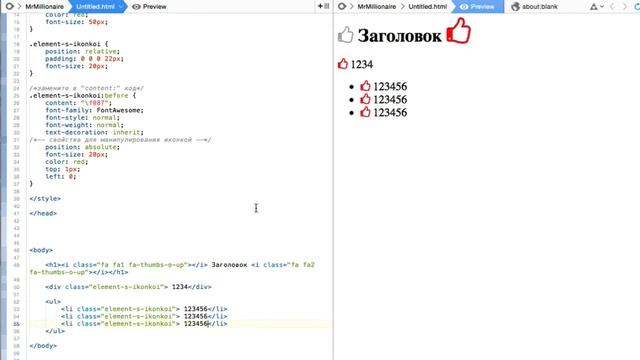The width and height of the screenshot is (640, 360).
Task: Click the large red thumbs-up icon after Заголовок
Action: 458,30
